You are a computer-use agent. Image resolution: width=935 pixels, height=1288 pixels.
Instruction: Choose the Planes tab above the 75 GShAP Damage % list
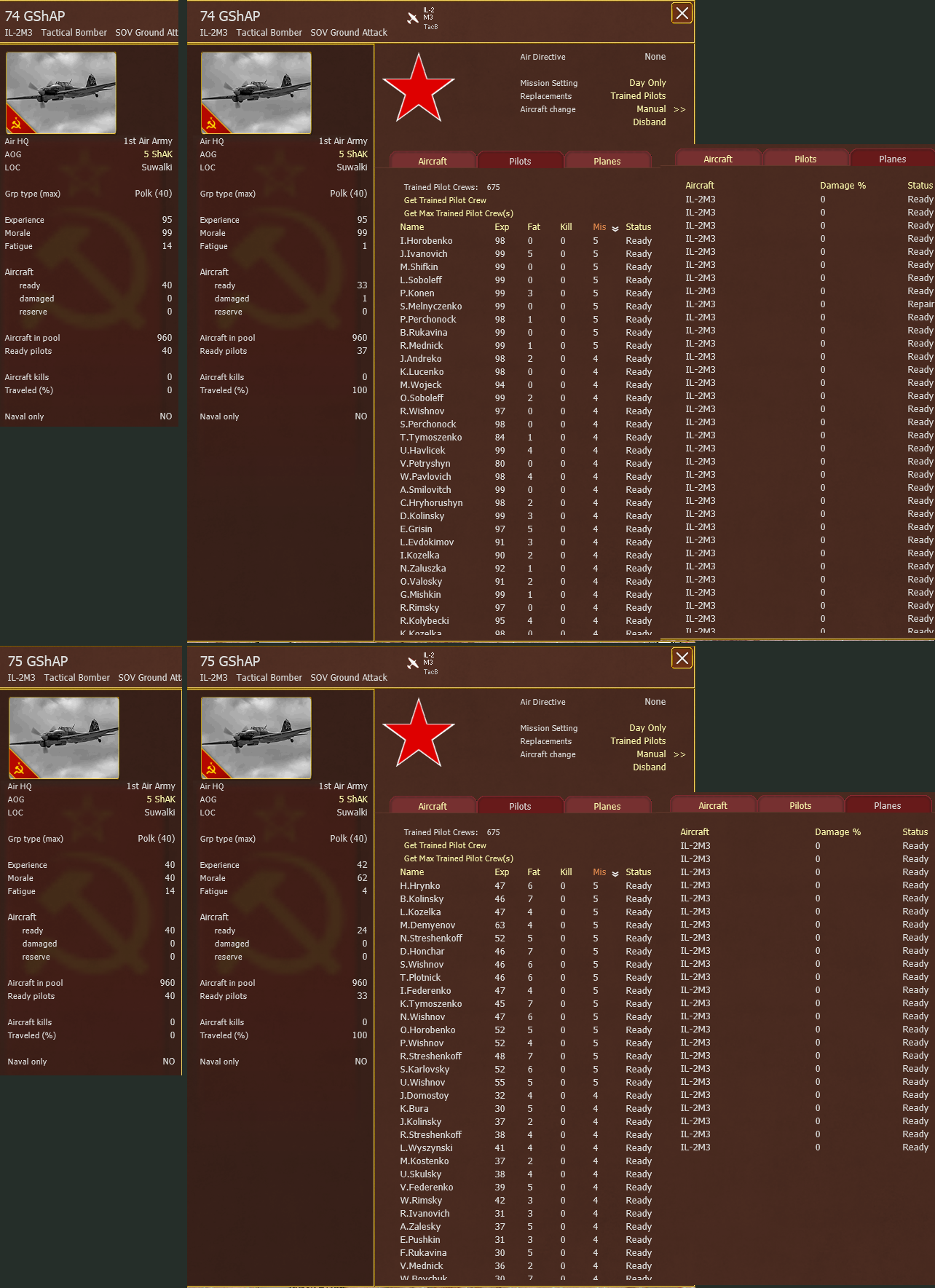[x=887, y=805]
